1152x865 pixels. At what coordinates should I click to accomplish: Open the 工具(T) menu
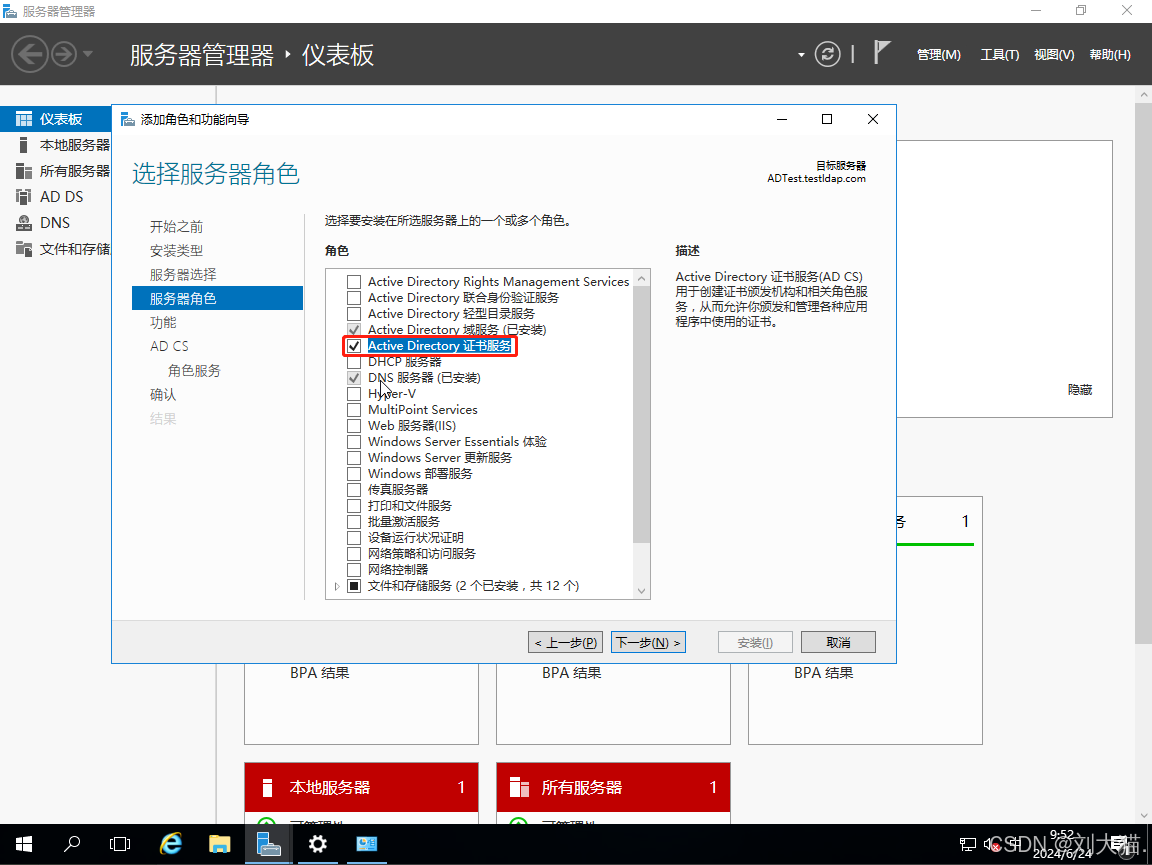tap(999, 54)
